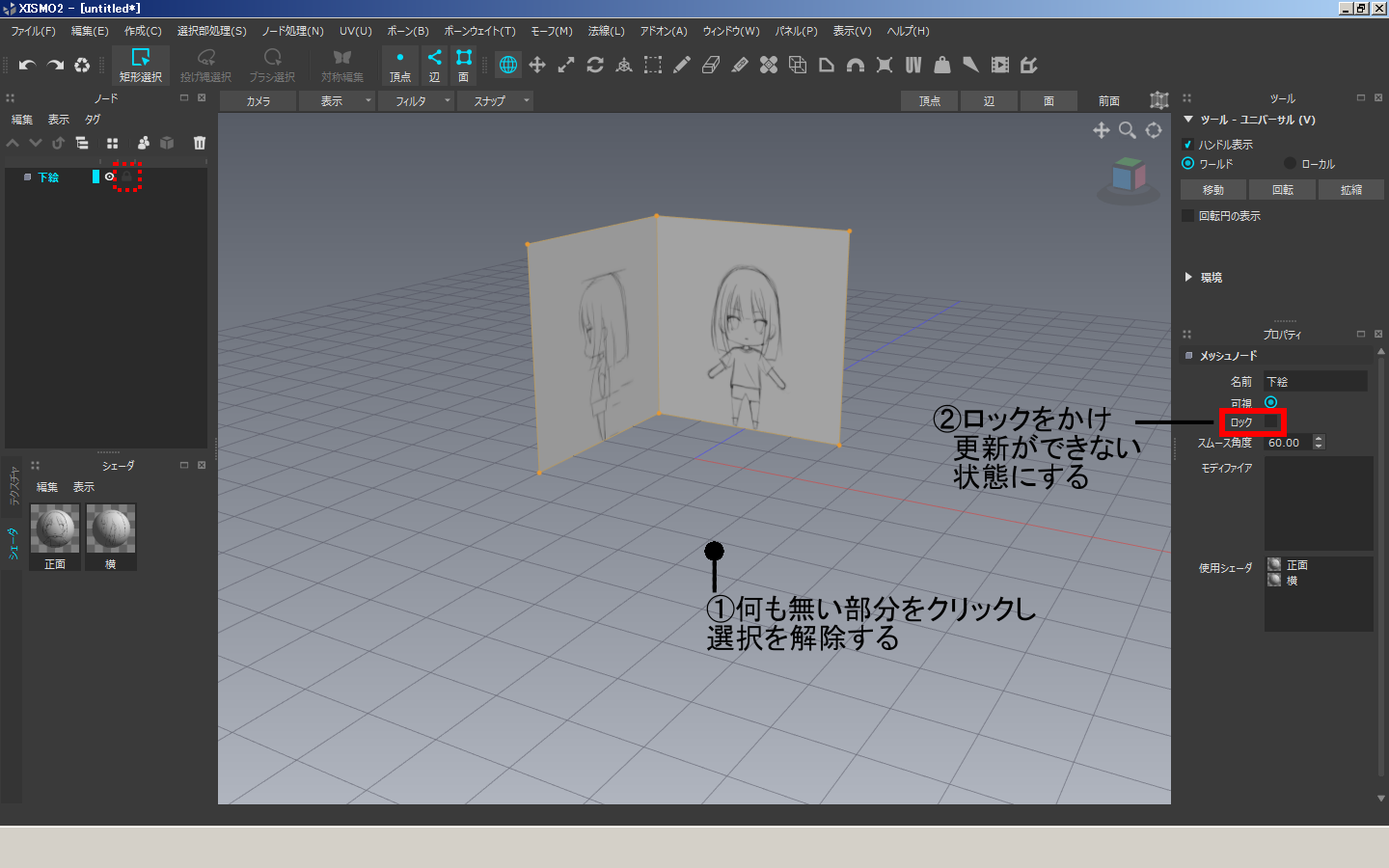Viewport: 1389px width, 868px height.
Task: Open the ヘルプ(H) menu
Action: click(909, 31)
